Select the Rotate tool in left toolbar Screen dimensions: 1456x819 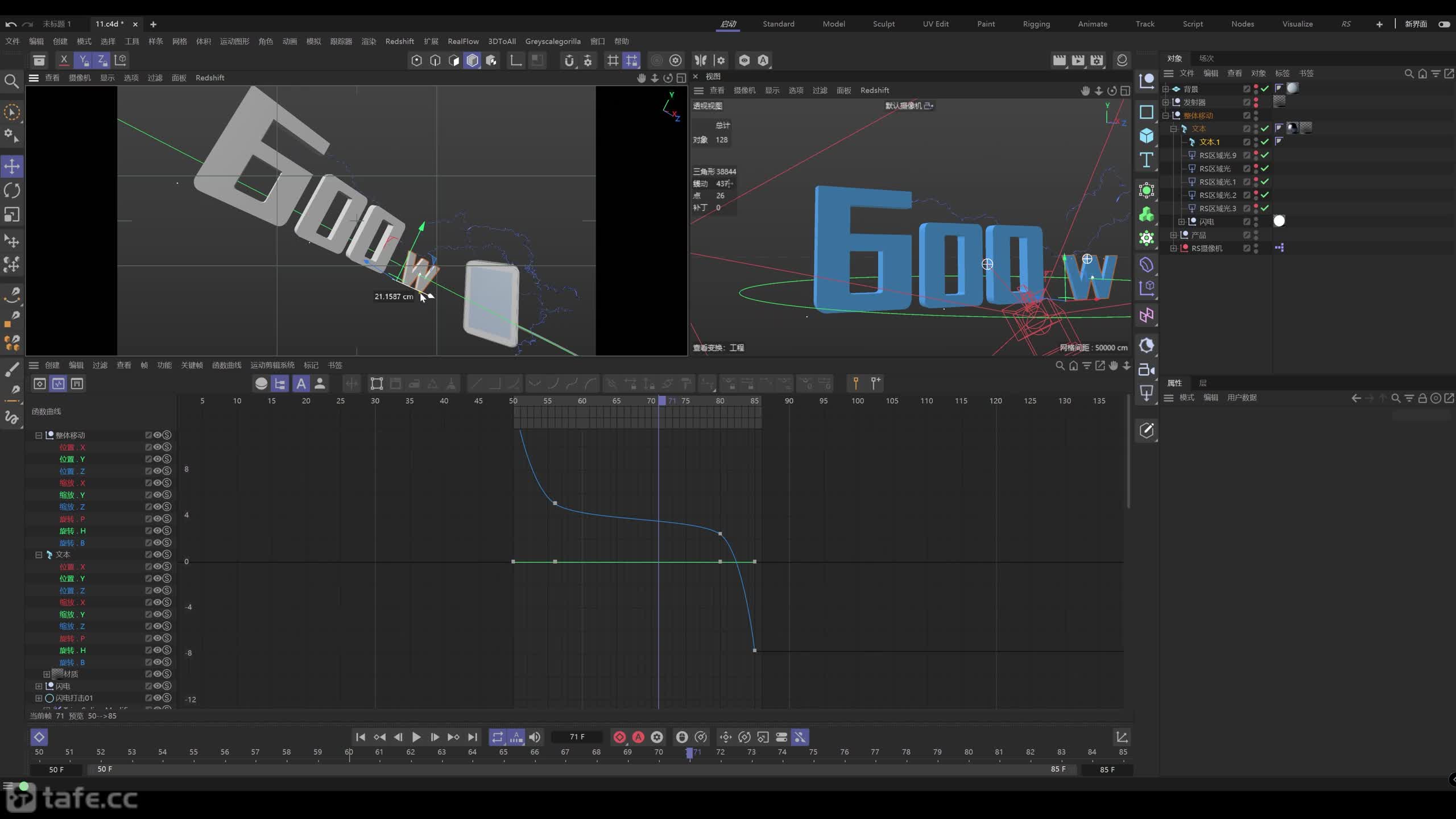pos(12,191)
